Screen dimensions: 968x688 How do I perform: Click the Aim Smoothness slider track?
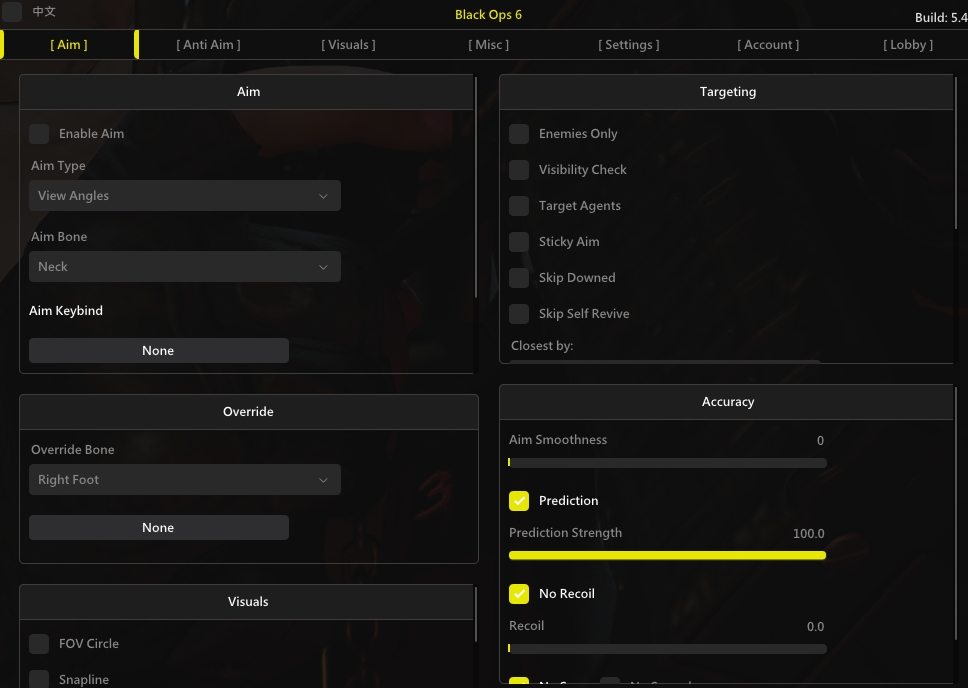[667, 463]
